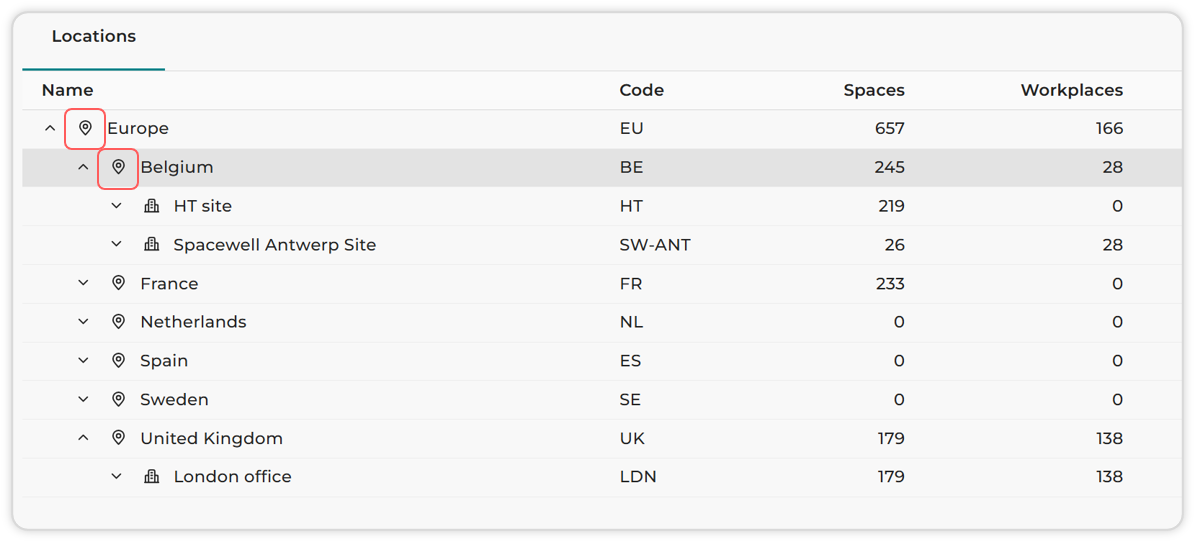Expand the France node chevron
Viewport: 1195px width, 542px height.
(84, 284)
